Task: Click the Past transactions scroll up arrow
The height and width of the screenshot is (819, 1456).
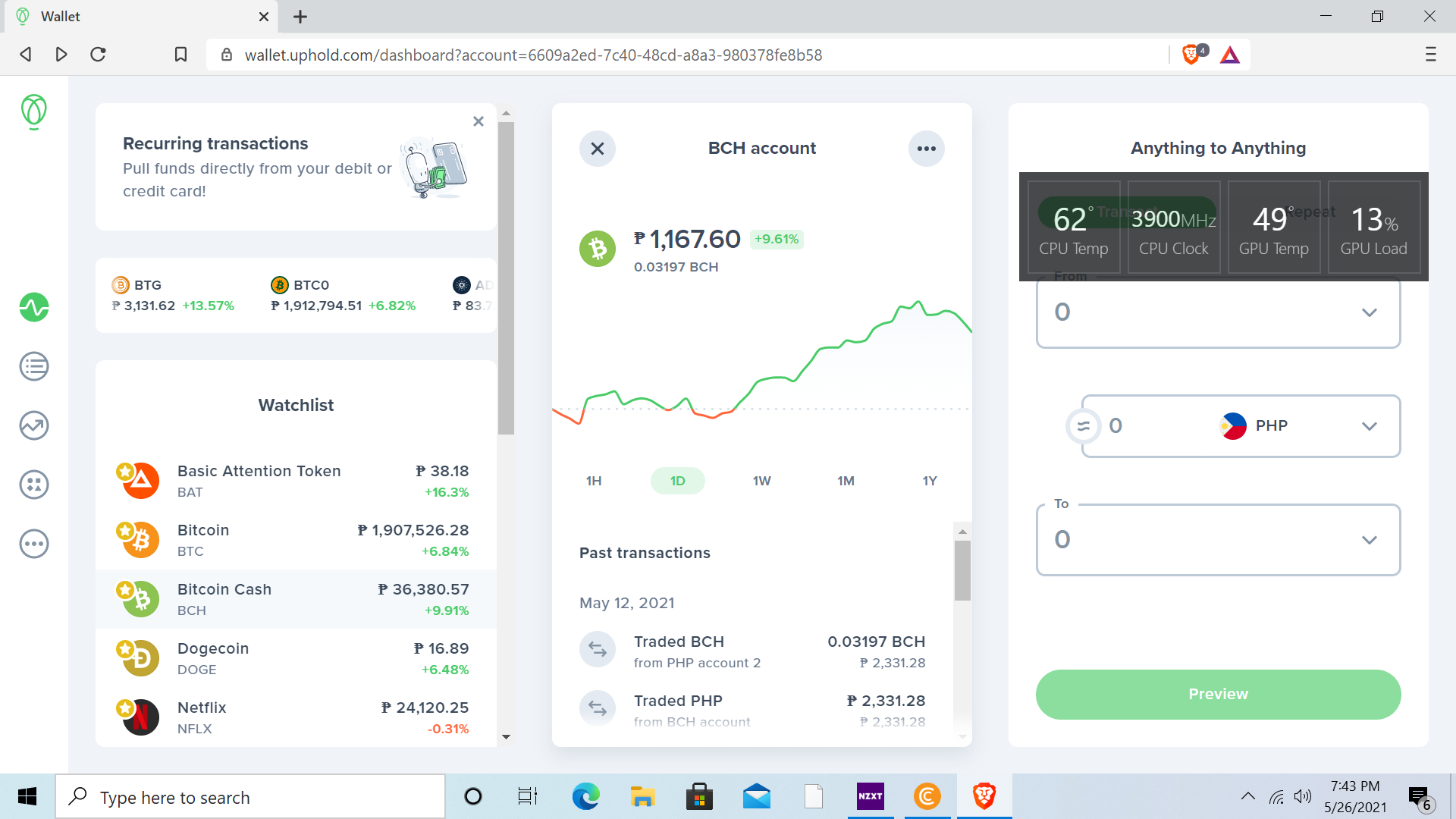Action: (x=962, y=532)
